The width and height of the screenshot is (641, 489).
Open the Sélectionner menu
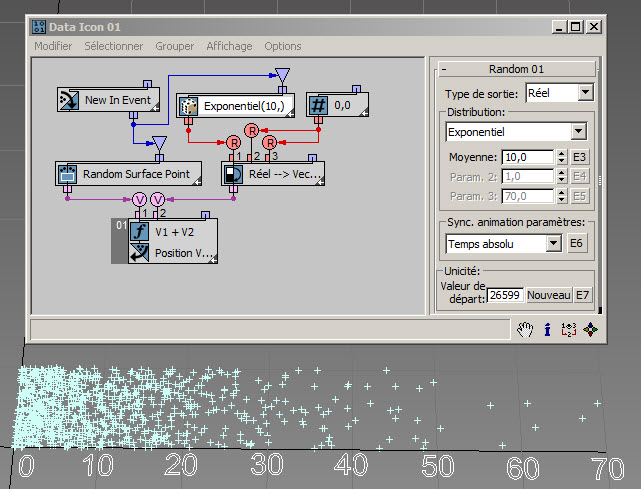click(114, 46)
